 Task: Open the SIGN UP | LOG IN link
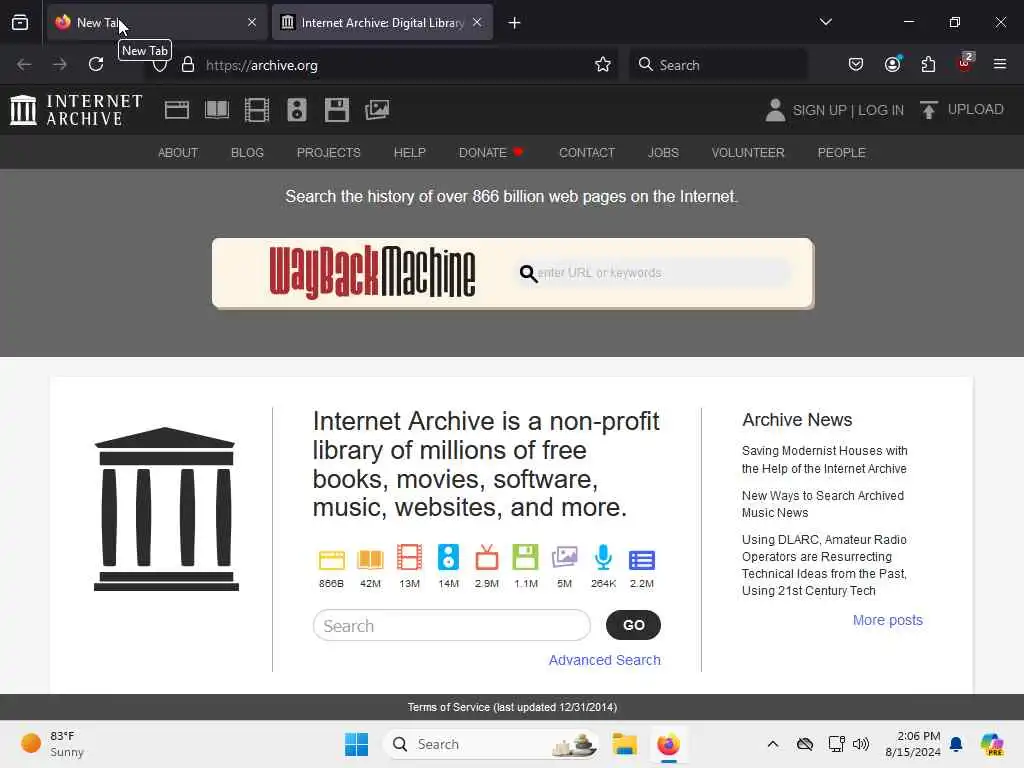click(835, 110)
